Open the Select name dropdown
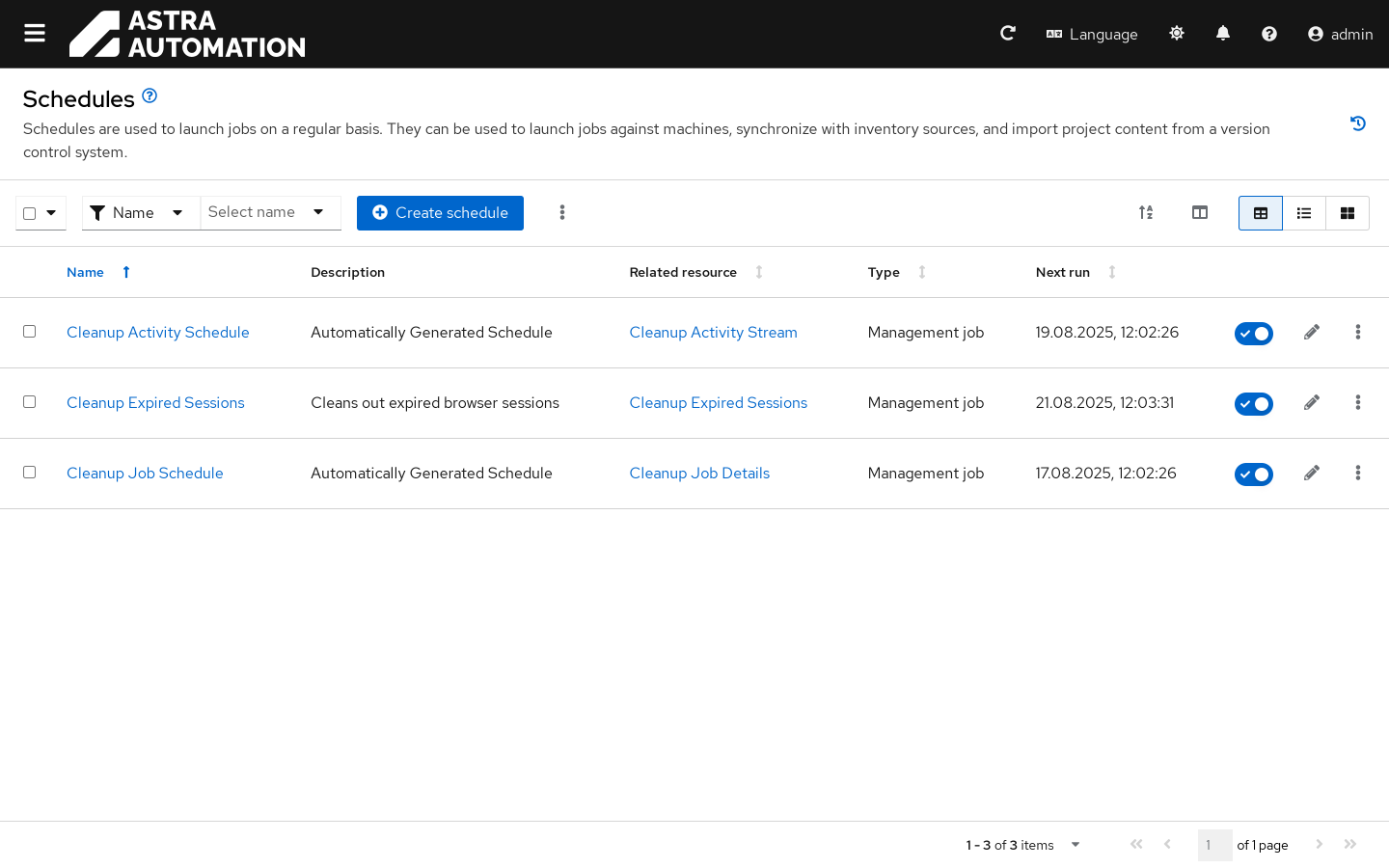Screen dimensions: 1389x868 (270, 213)
